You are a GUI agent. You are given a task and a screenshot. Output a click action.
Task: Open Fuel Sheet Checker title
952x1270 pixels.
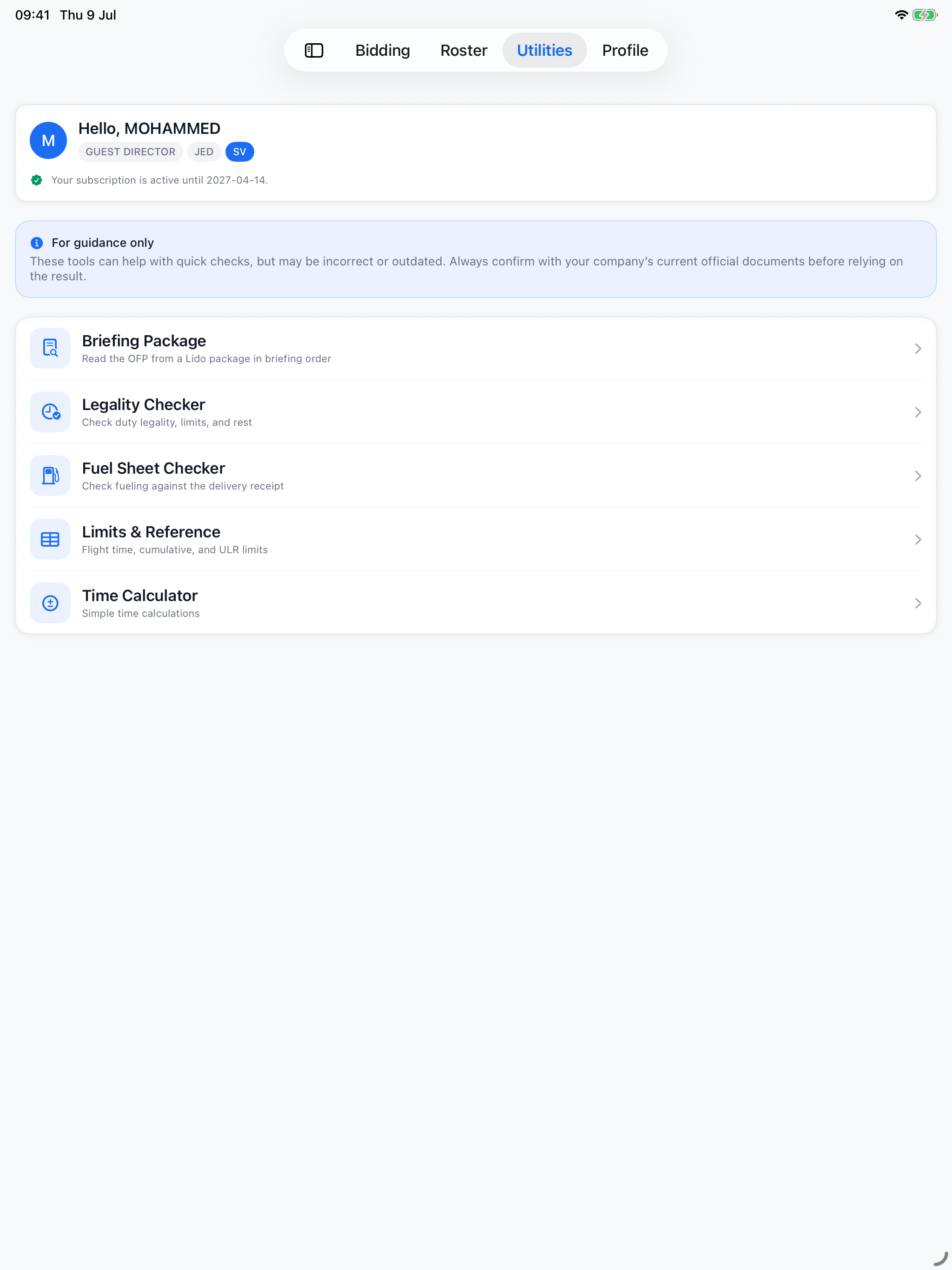pos(153,469)
